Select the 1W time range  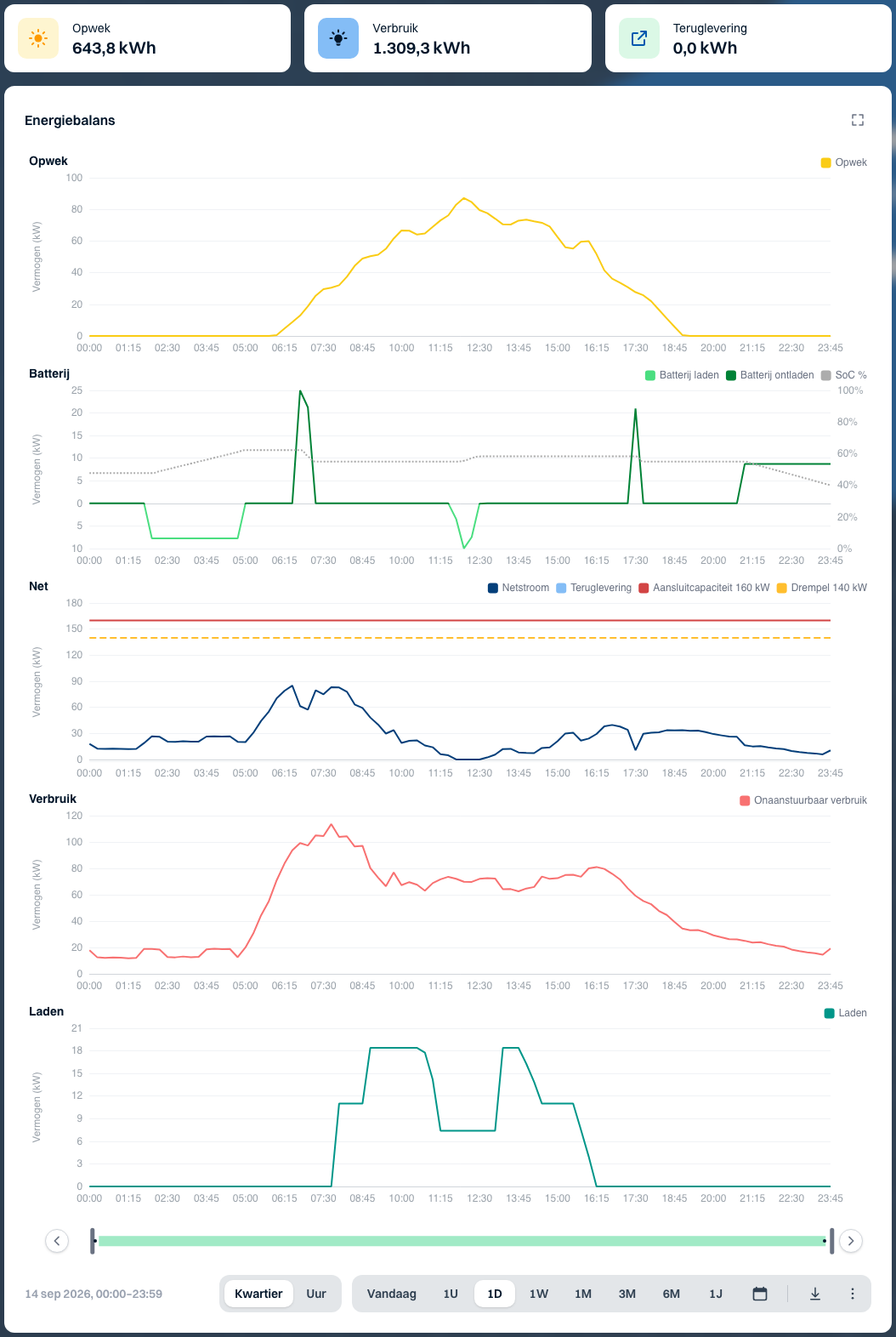[539, 1294]
